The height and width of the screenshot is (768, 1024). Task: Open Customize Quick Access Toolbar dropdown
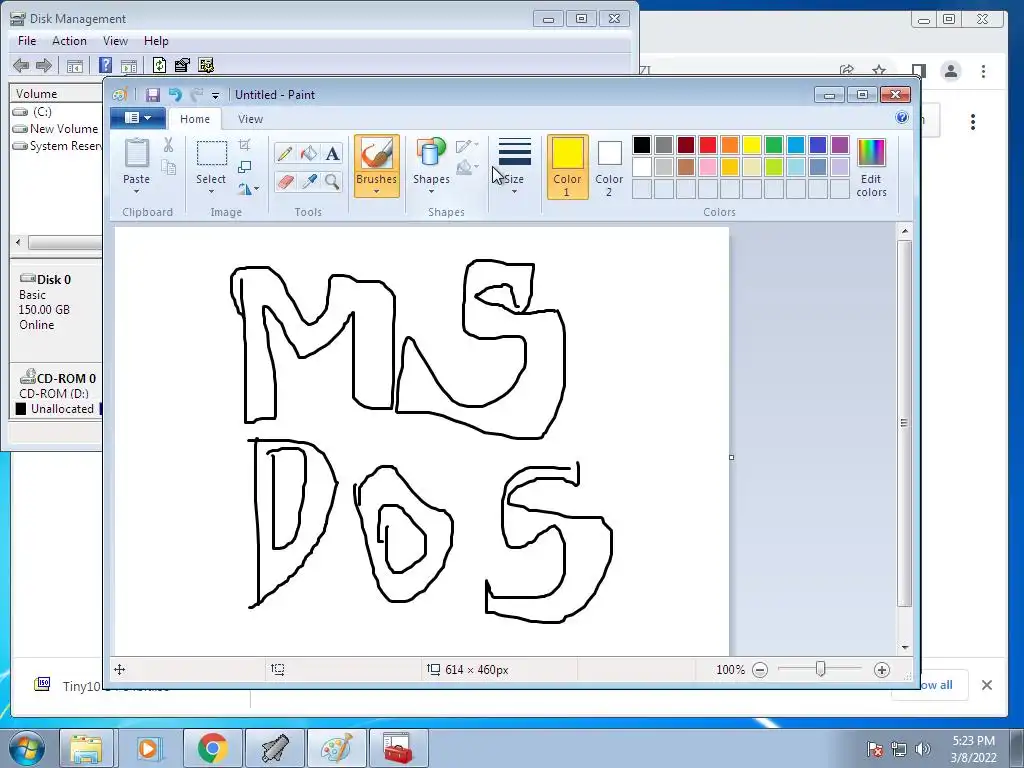coord(216,95)
